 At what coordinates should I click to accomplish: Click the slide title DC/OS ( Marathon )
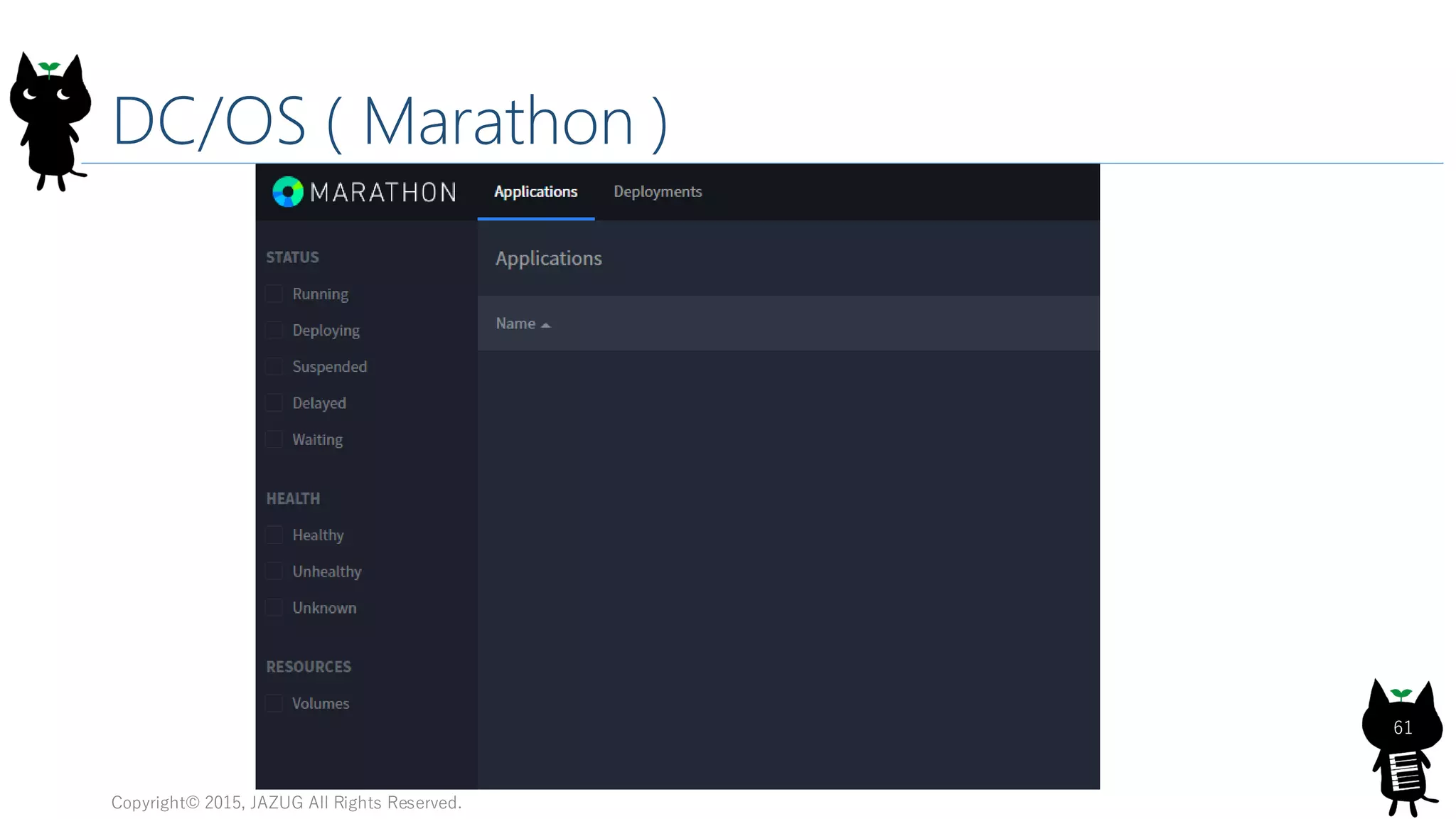click(390, 122)
